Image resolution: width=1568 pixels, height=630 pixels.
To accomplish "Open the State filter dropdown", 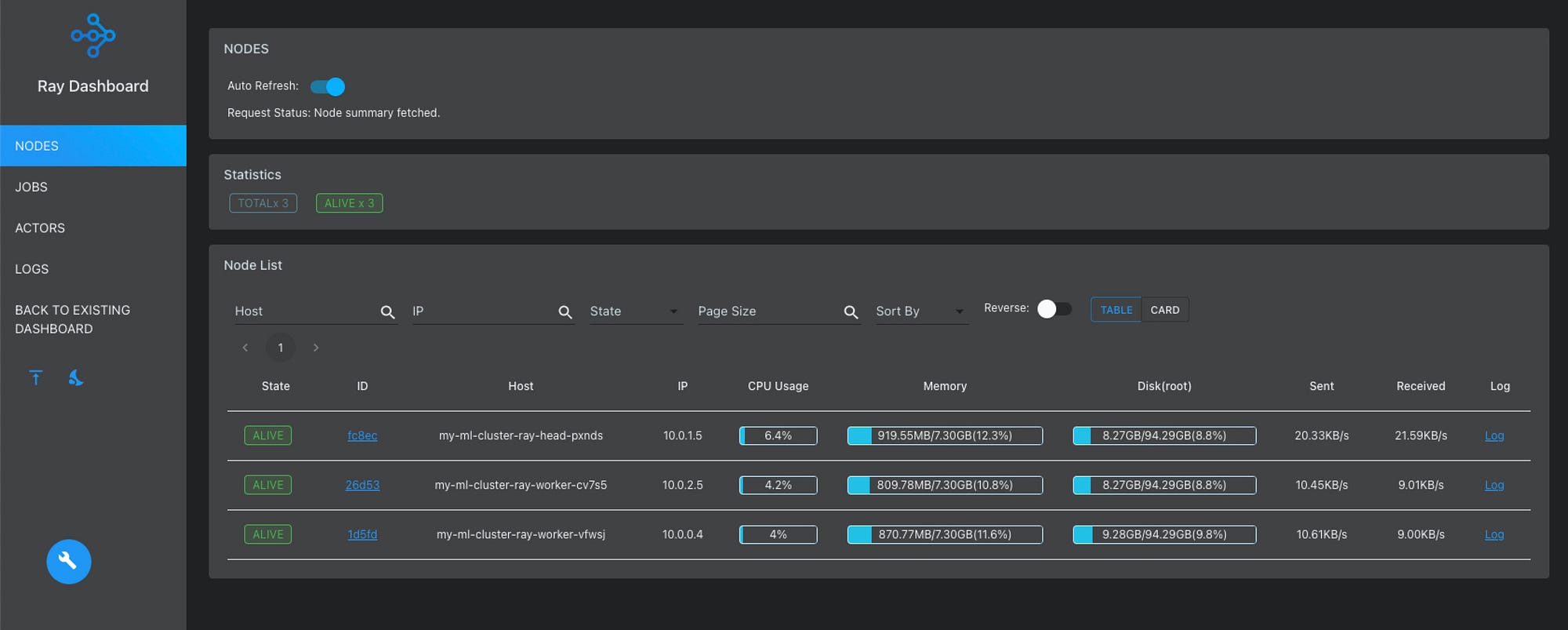I will [636, 311].
